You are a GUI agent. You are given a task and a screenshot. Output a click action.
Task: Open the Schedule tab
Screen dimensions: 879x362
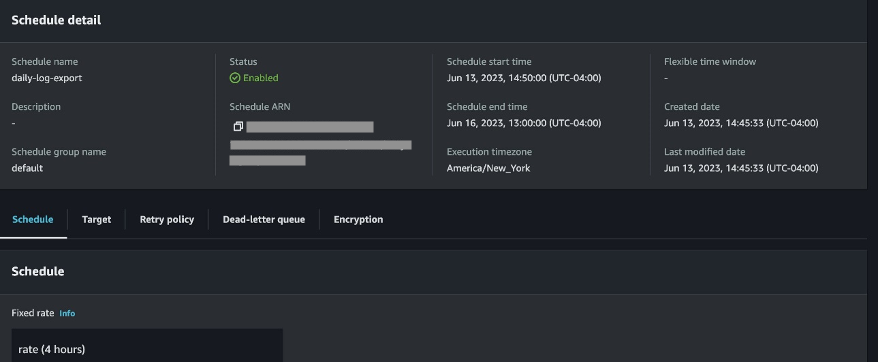point(33,220)
